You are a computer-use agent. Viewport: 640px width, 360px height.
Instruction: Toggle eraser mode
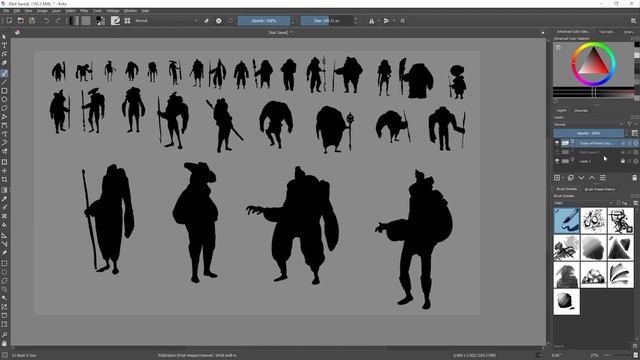(x=207, y=20)
